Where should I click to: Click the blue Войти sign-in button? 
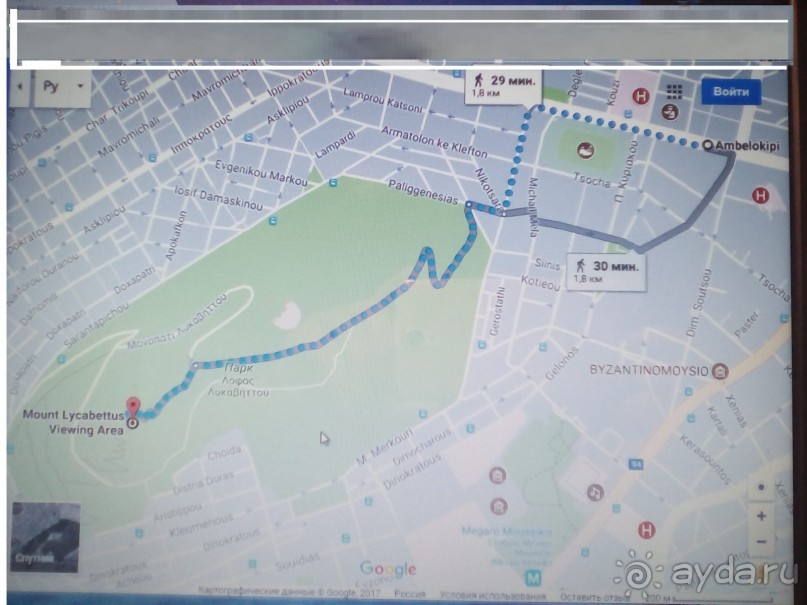coord(730,92)
